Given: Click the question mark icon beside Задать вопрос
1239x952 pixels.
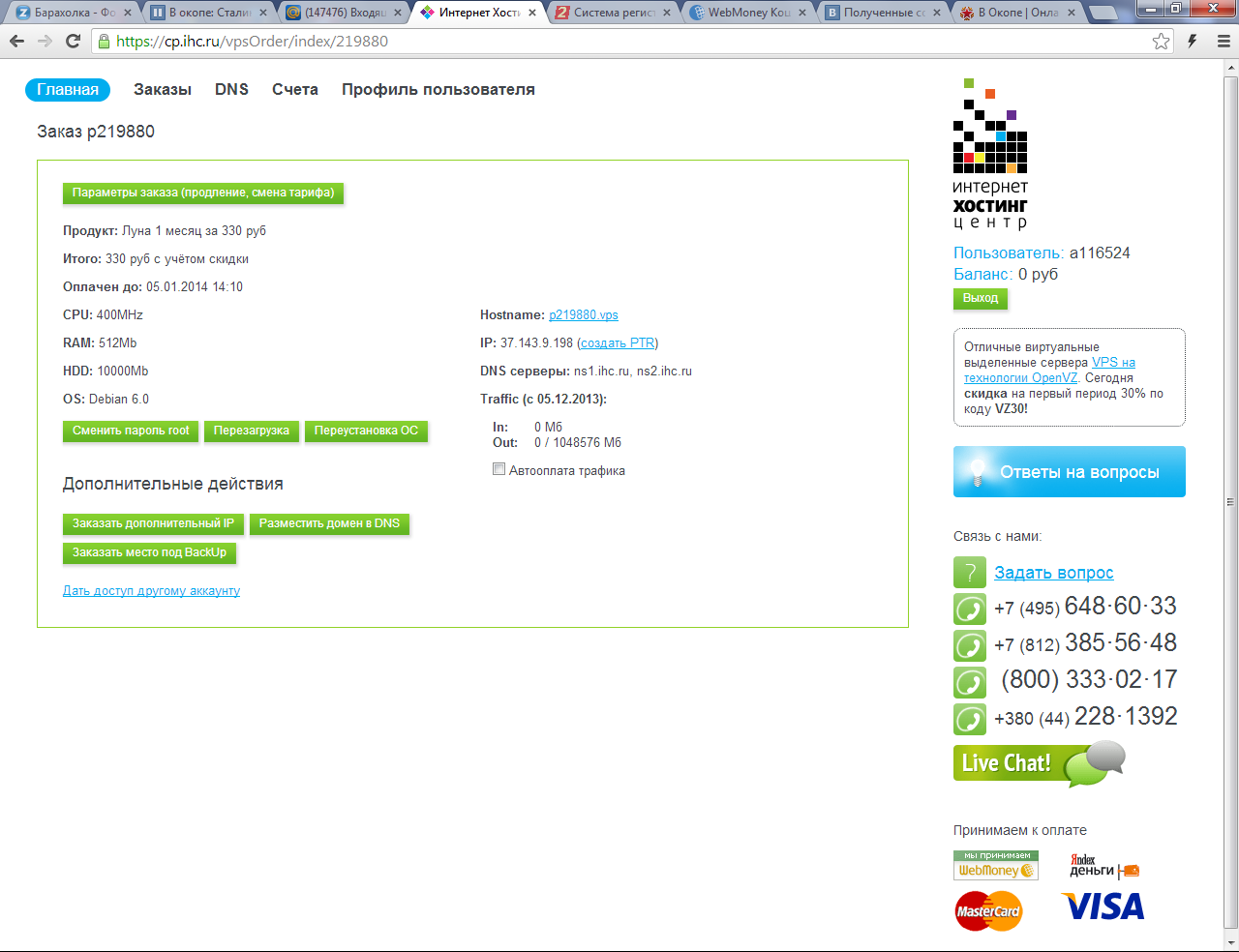Looking at the screenshot, I should [x=970, y=573].
